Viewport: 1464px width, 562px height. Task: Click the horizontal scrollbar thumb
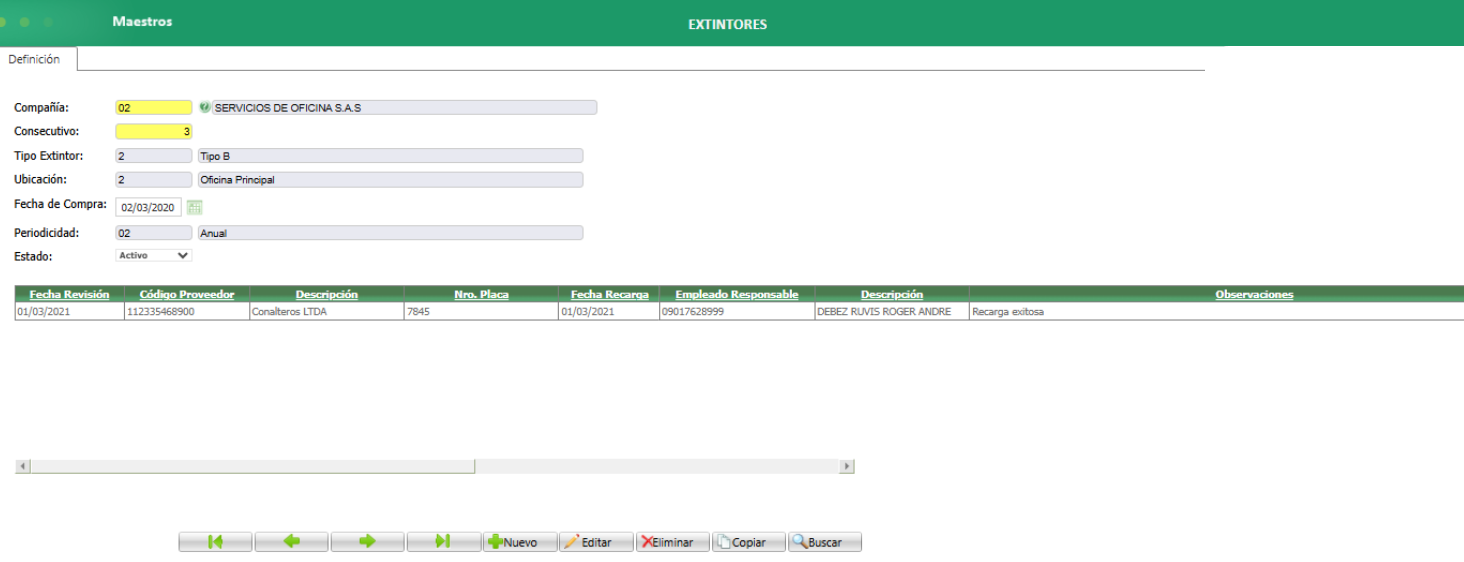pos(252,466)
